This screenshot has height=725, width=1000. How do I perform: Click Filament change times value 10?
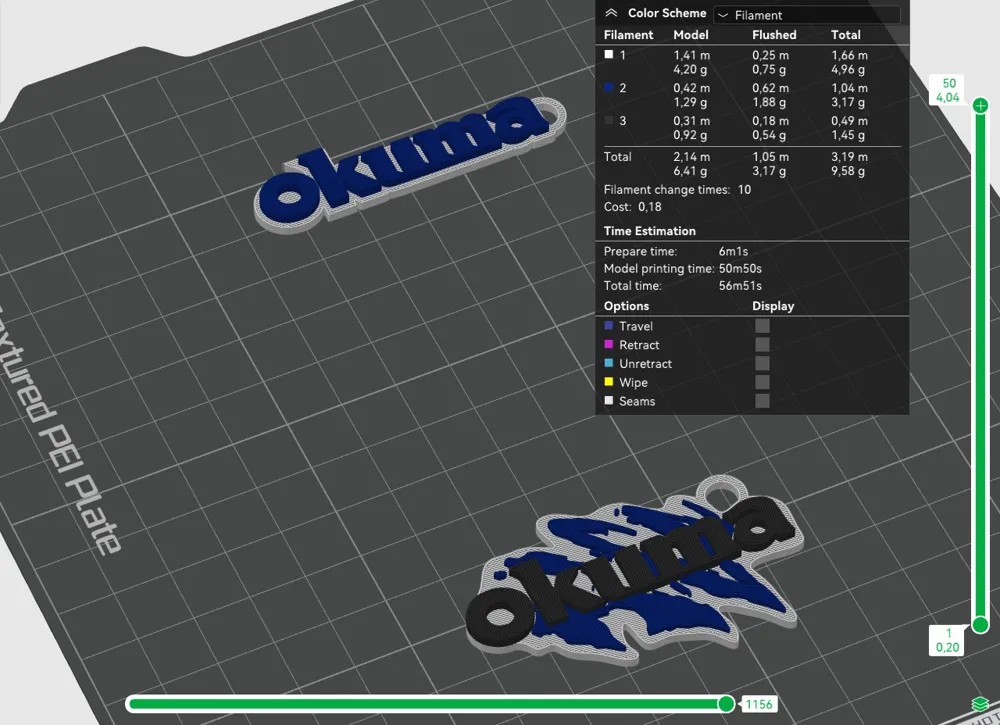744,189
